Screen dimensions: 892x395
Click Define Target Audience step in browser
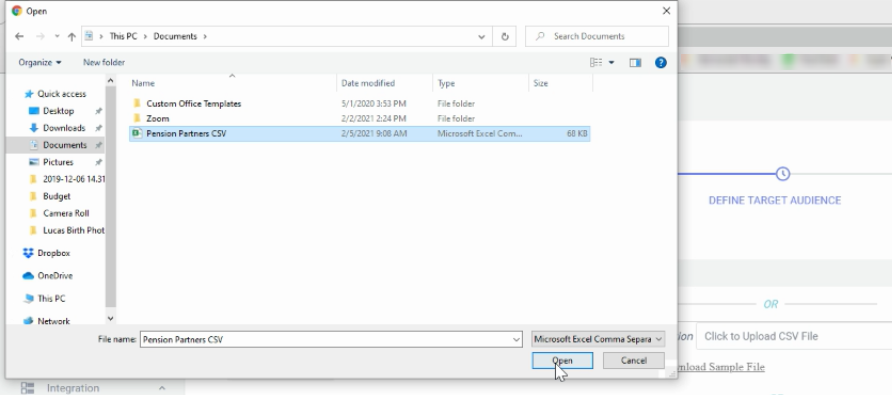tap(775, 200)
